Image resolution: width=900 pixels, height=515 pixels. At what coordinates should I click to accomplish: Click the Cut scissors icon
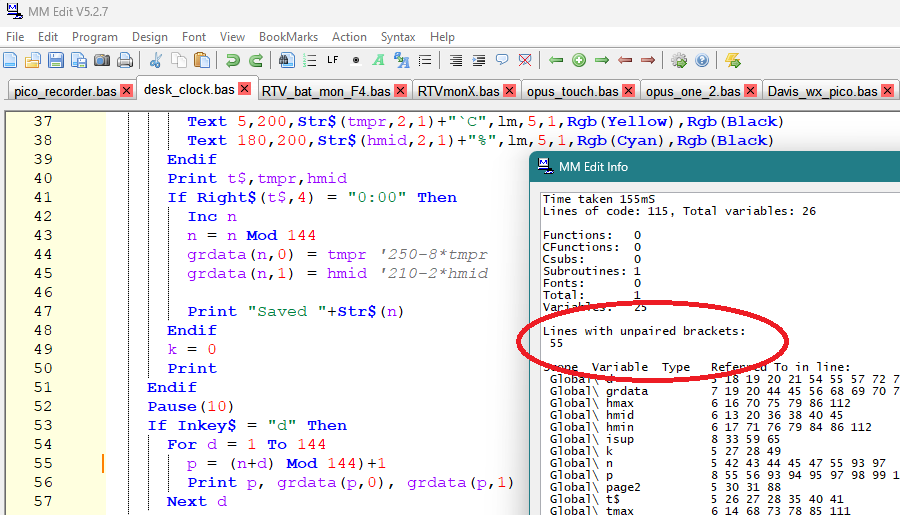[x=157, y=60]
